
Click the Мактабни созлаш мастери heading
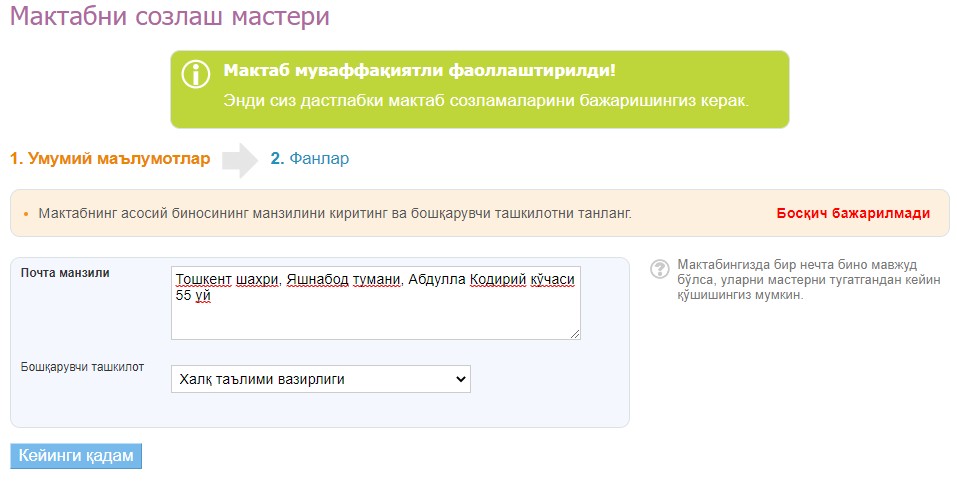[170, 17]
